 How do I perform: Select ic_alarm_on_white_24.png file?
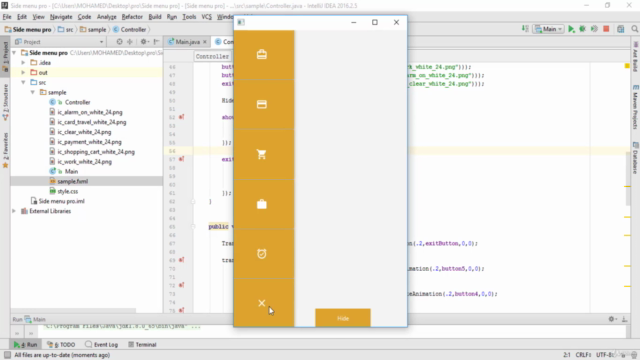(x=89, y=112)
